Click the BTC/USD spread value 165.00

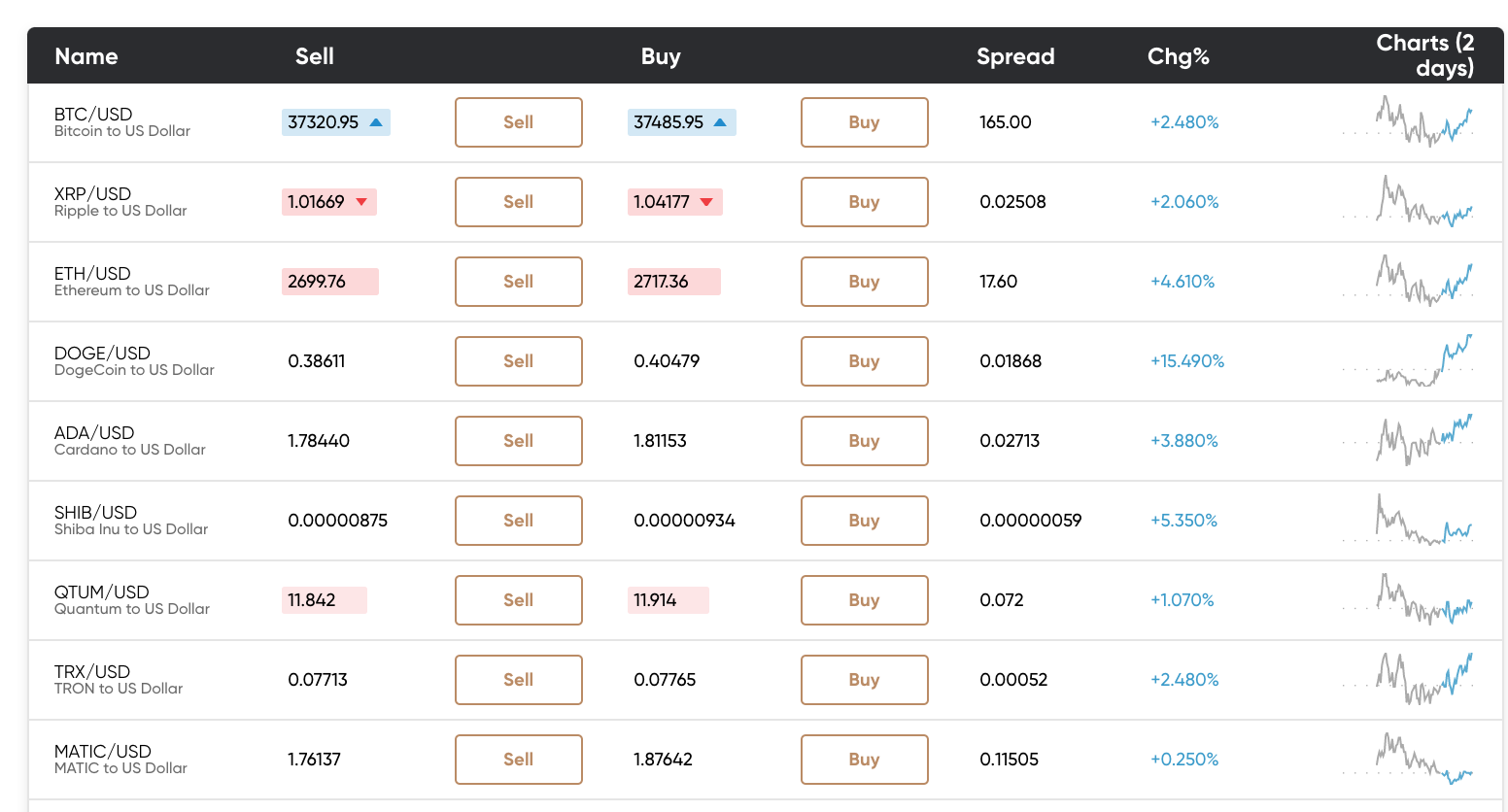coord(1006,122)
